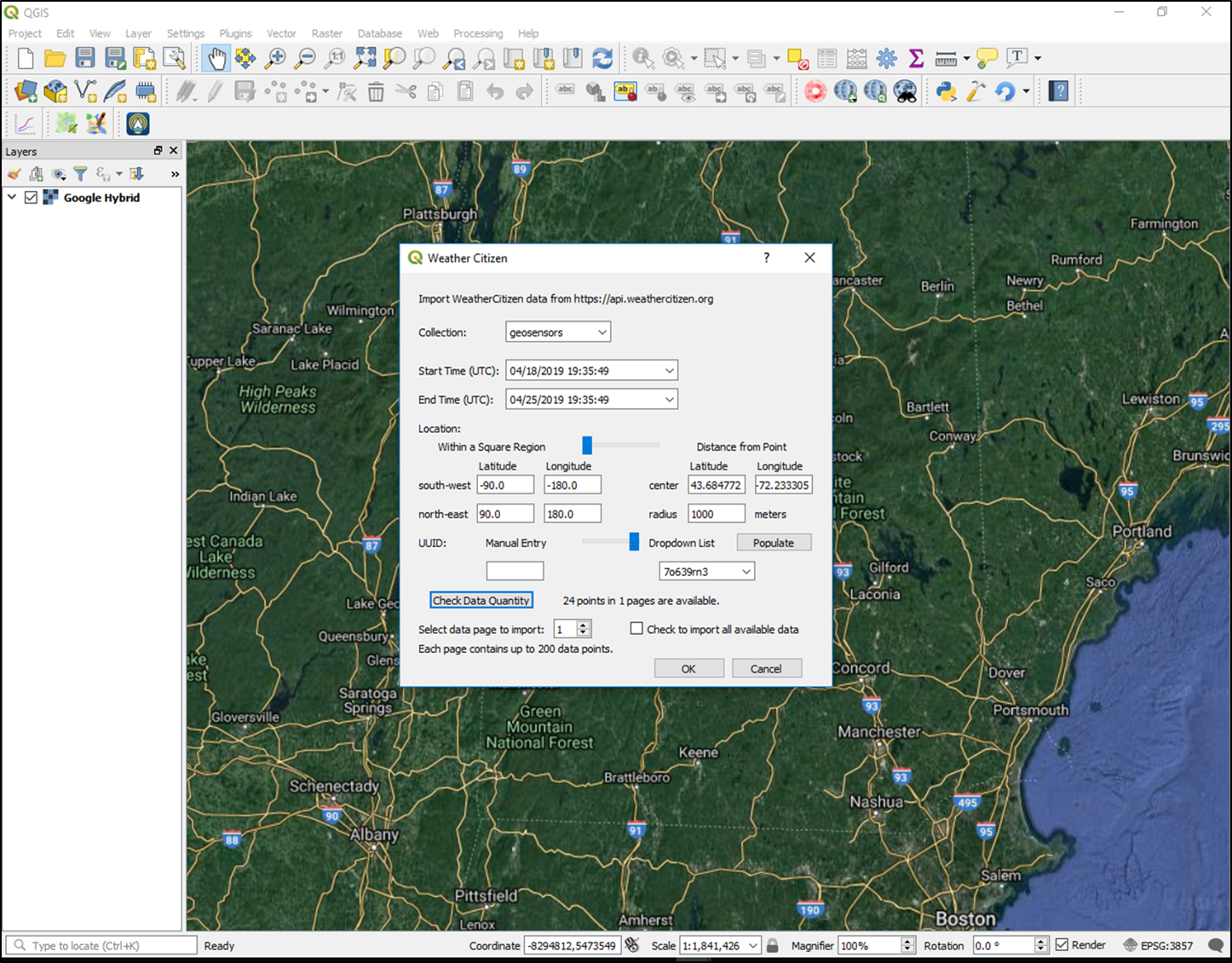This screenshot has width=1232, height=963.
Task: Click the south-west Latitude field -90.0
Action: tap(505, 485)
